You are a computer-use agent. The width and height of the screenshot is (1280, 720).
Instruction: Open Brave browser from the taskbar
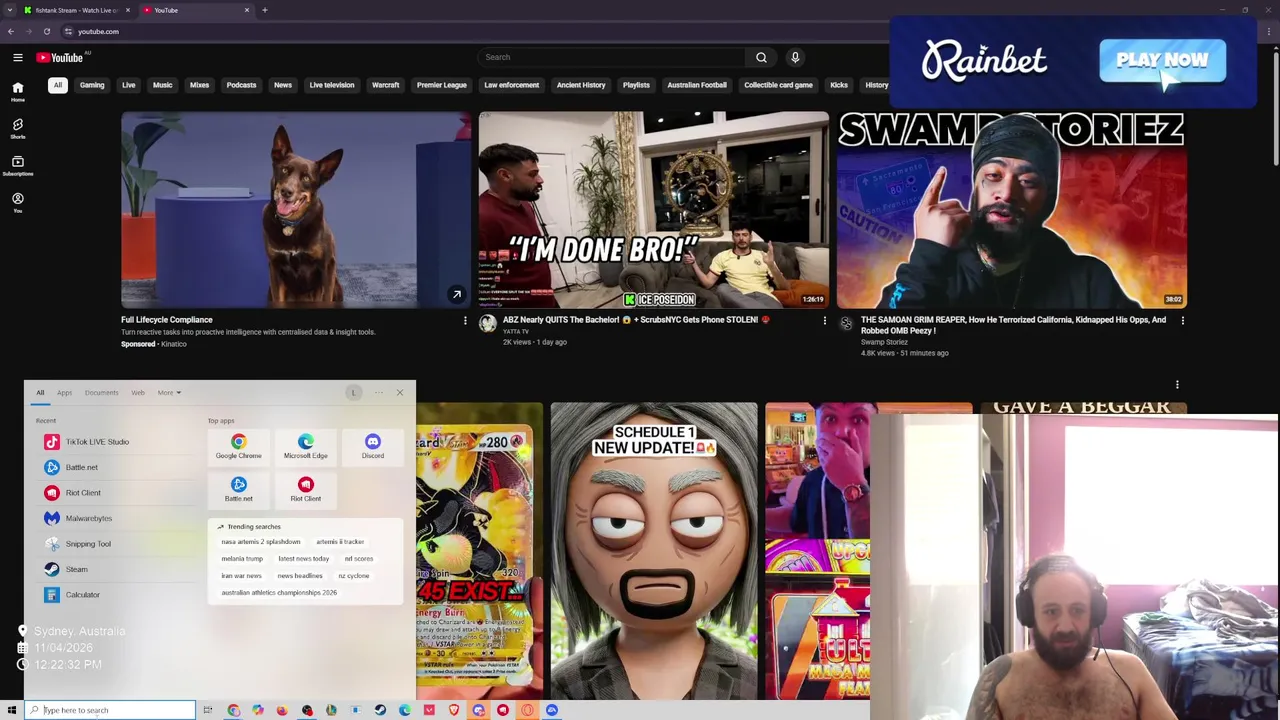click(454, 710)
